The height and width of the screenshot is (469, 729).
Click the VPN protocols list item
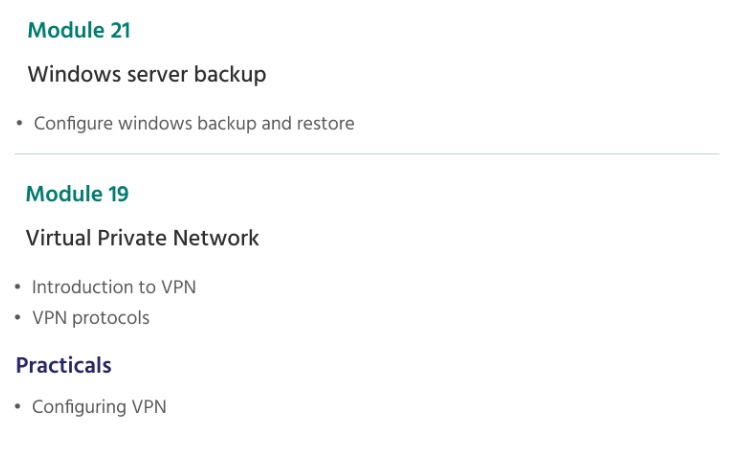point(91,318)
